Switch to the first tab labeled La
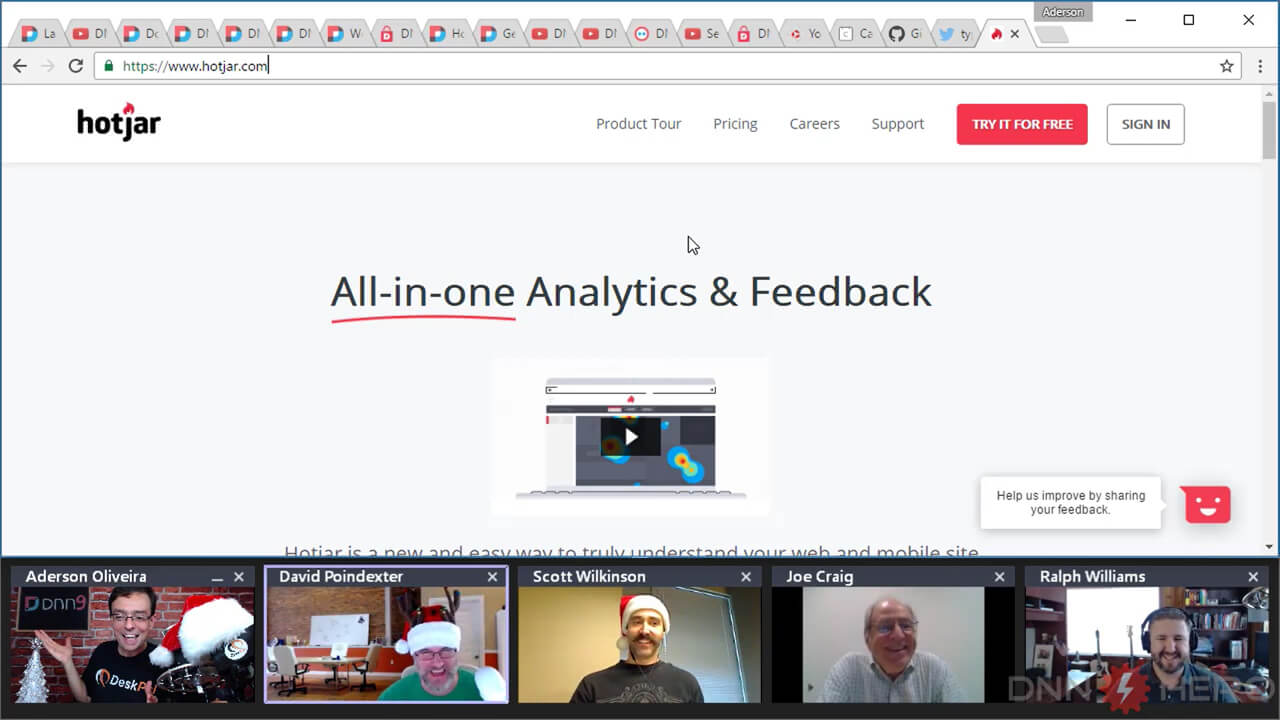 click(x=38, y=34)
